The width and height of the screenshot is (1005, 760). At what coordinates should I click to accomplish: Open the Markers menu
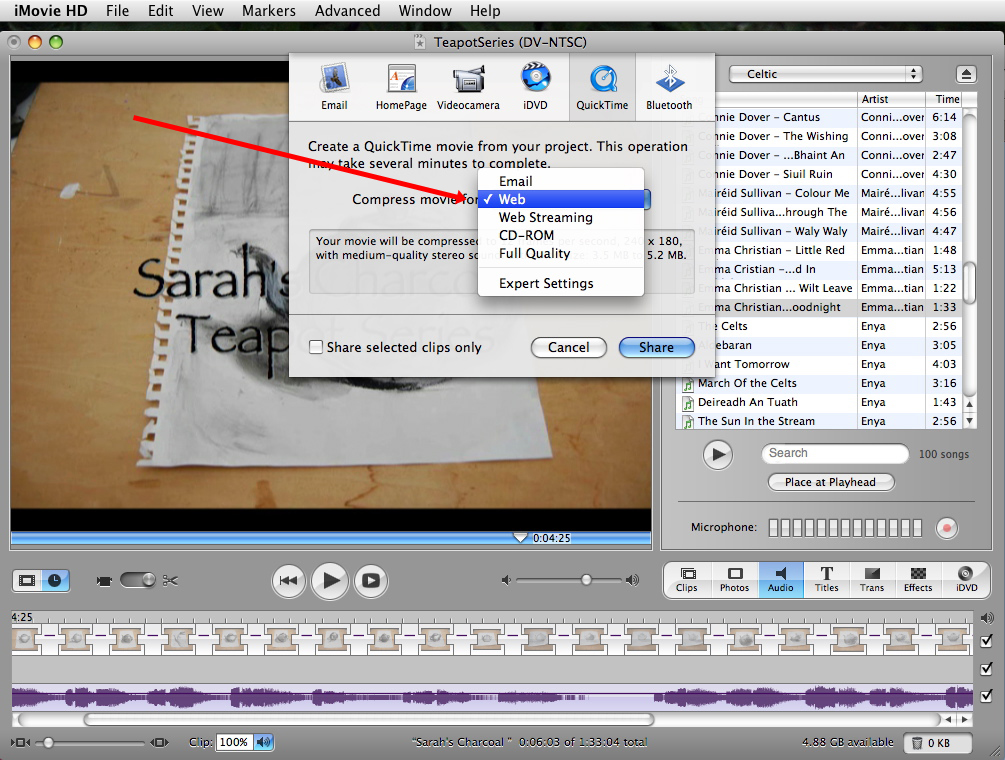(x=269, y=11)
